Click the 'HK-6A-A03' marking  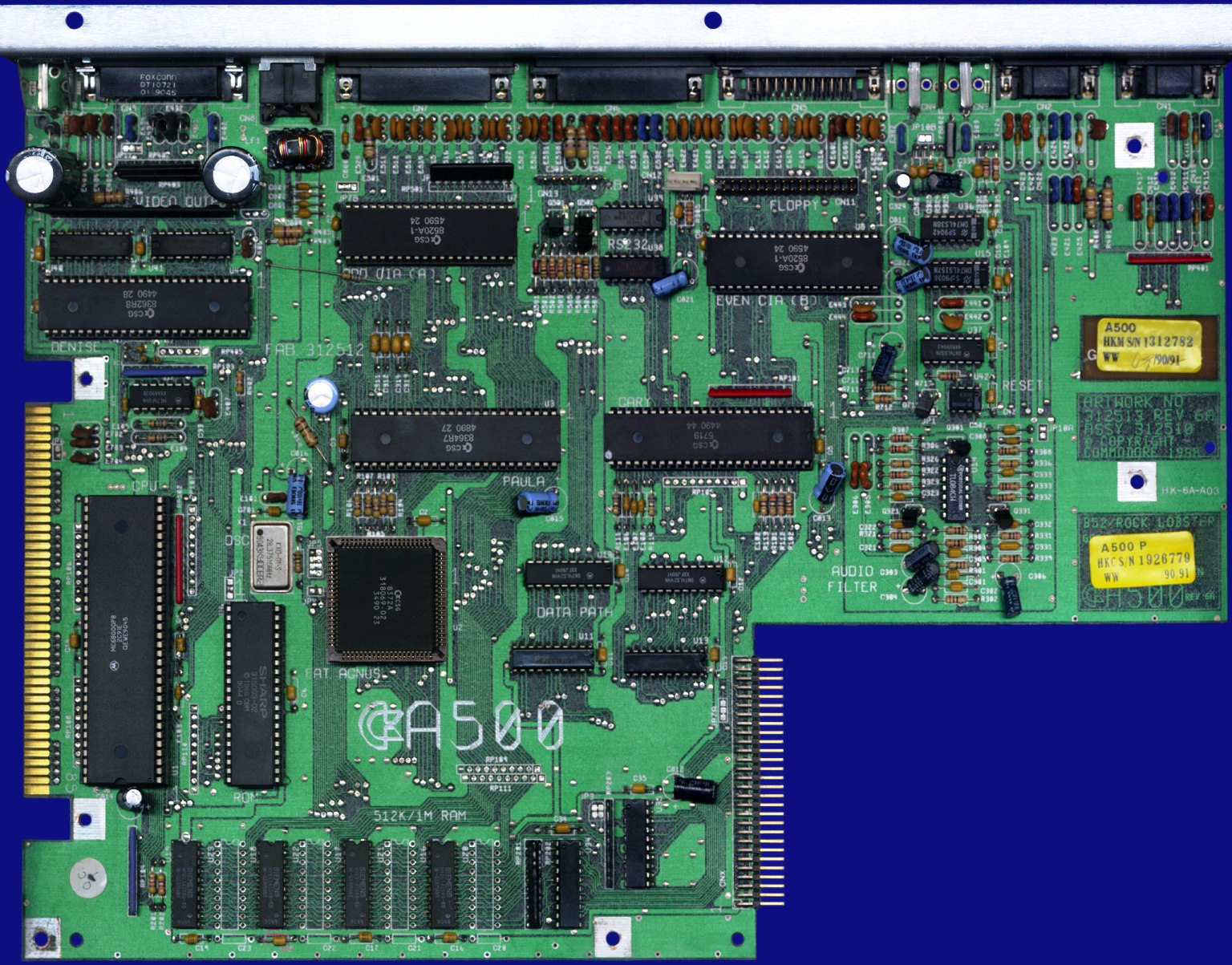(1189, 490)
